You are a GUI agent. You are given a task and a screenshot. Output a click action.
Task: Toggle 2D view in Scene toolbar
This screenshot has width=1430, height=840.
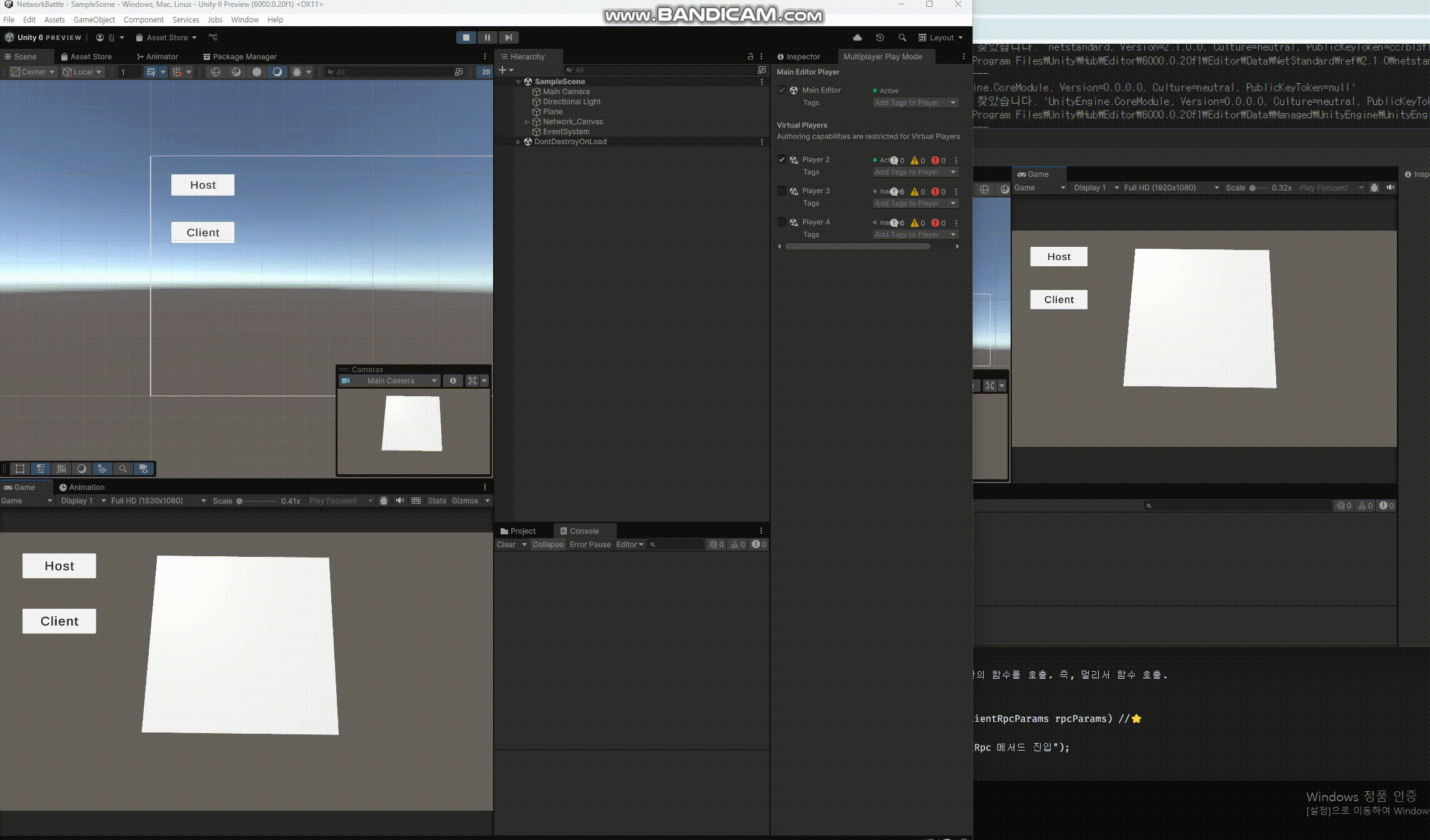click(x=486, y=72)
